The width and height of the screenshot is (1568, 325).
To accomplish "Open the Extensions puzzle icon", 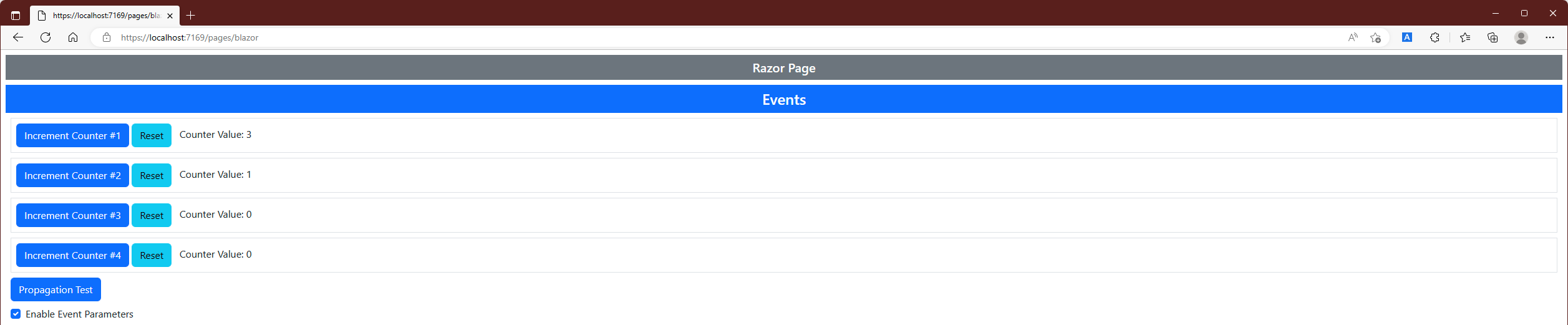I will point(1435,37).
